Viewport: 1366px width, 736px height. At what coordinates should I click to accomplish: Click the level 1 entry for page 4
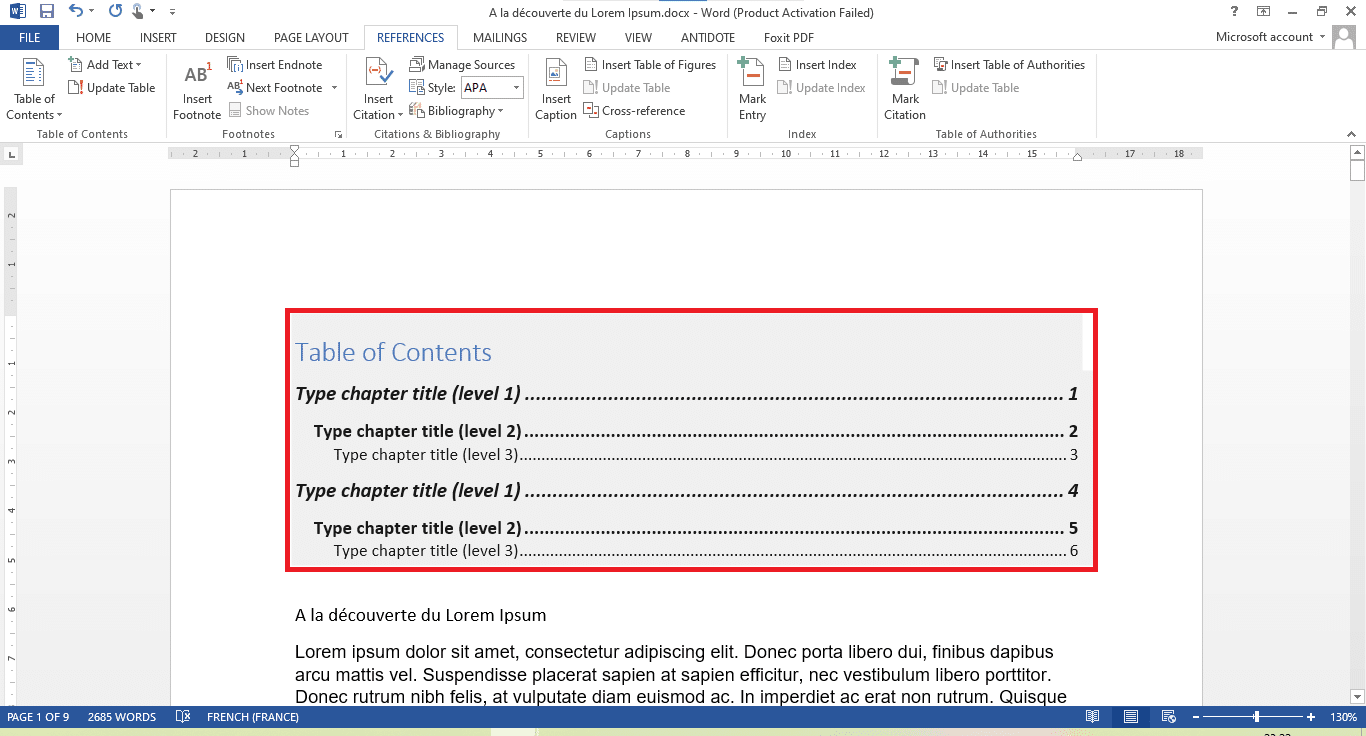pos(686,491)
